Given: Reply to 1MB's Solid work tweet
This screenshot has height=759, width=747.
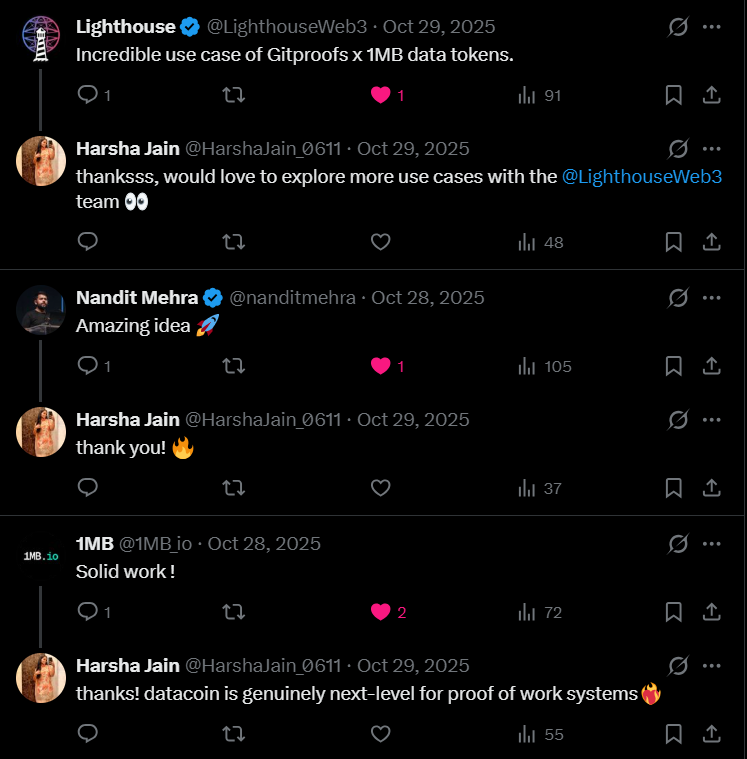Looking at the screenshot, I should click(88, 612).
